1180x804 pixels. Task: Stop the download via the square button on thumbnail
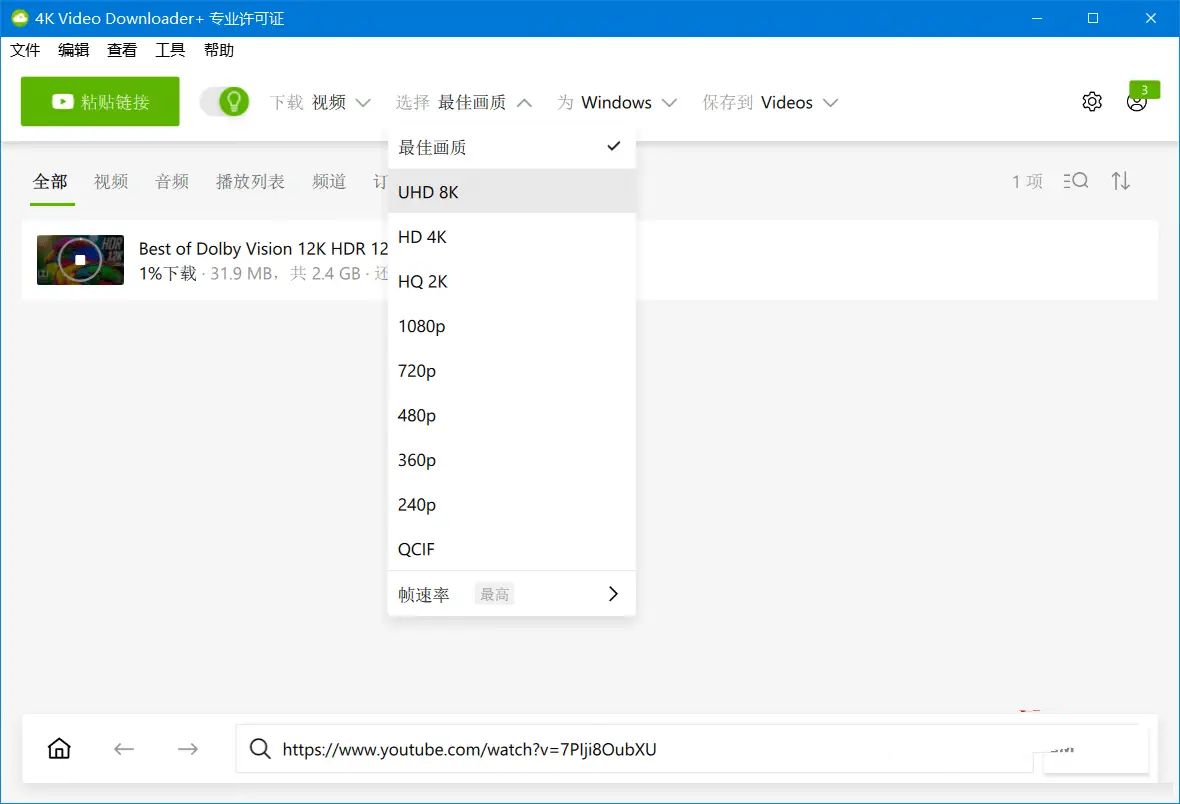[x=80, y=260]
